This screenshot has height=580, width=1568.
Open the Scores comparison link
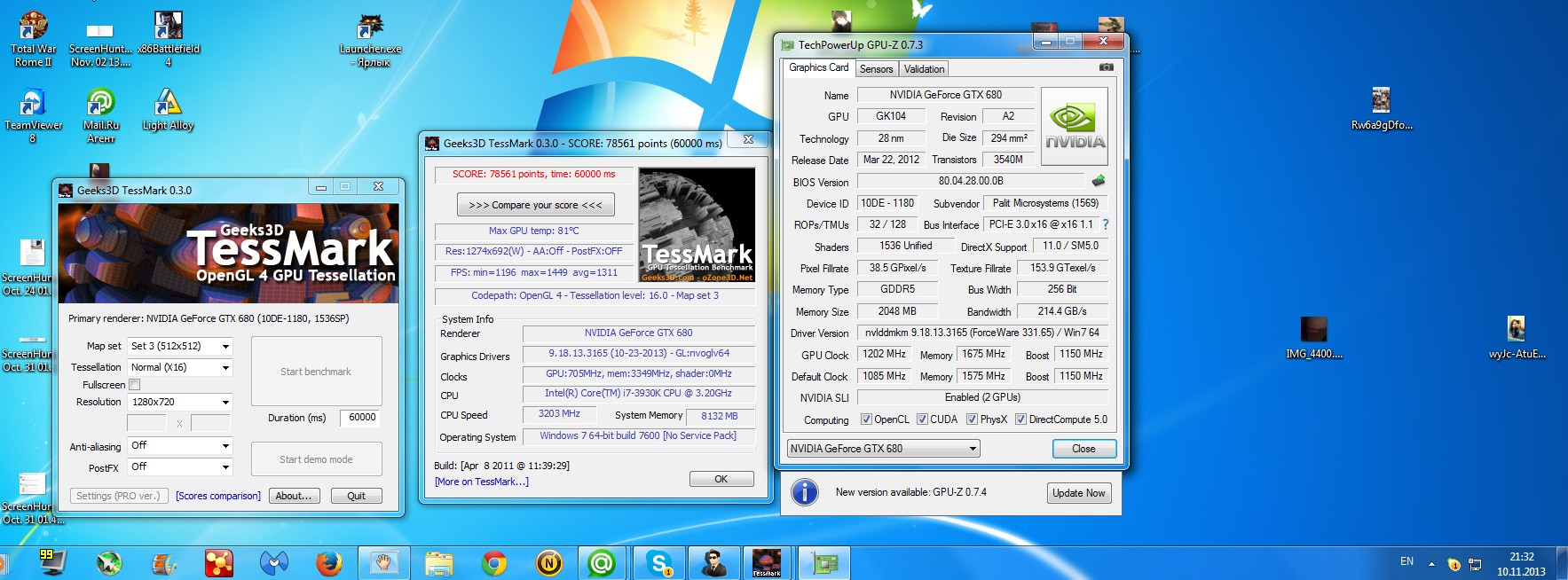coord(218,496)
